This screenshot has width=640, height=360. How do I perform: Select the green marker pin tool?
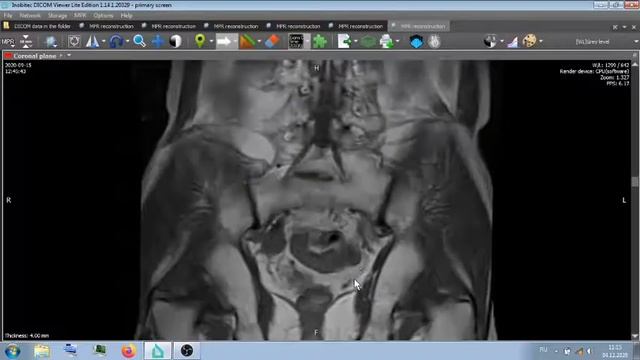[x=200, y=41]
